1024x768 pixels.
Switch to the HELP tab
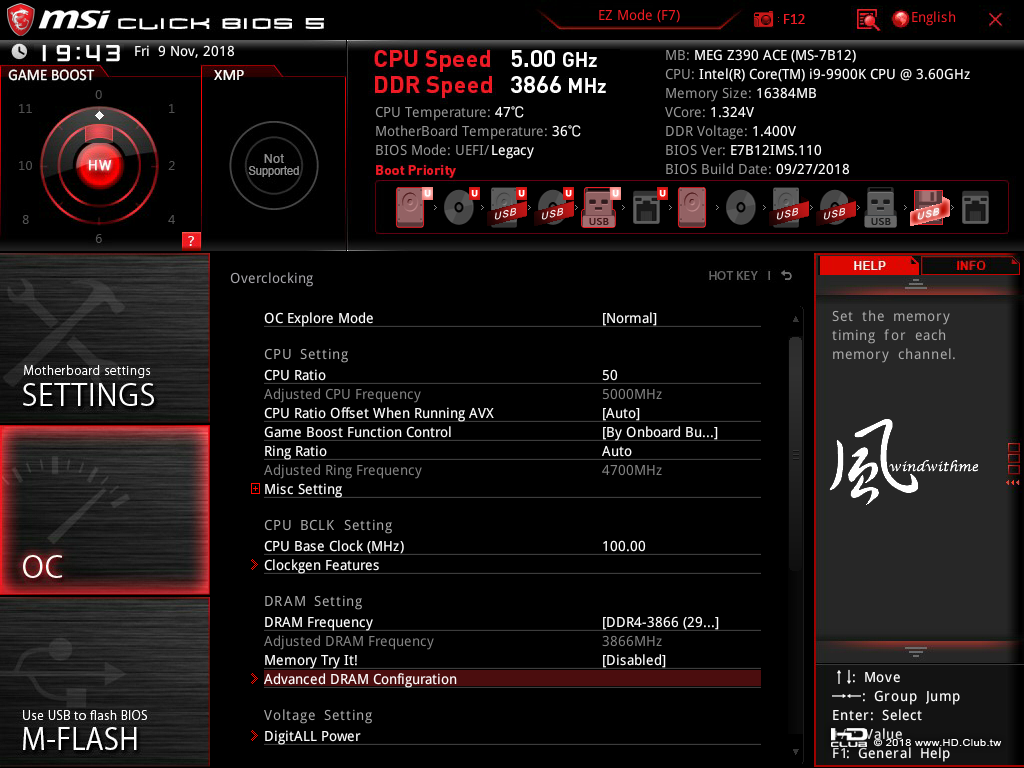(869, 265)
